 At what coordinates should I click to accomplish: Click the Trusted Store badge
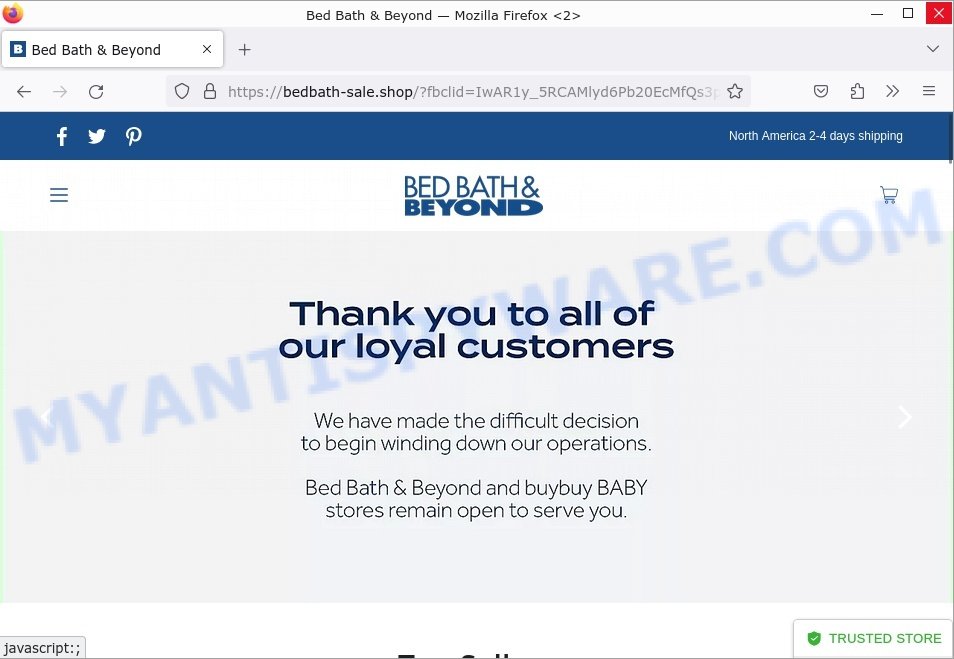[x=874, y=638]
